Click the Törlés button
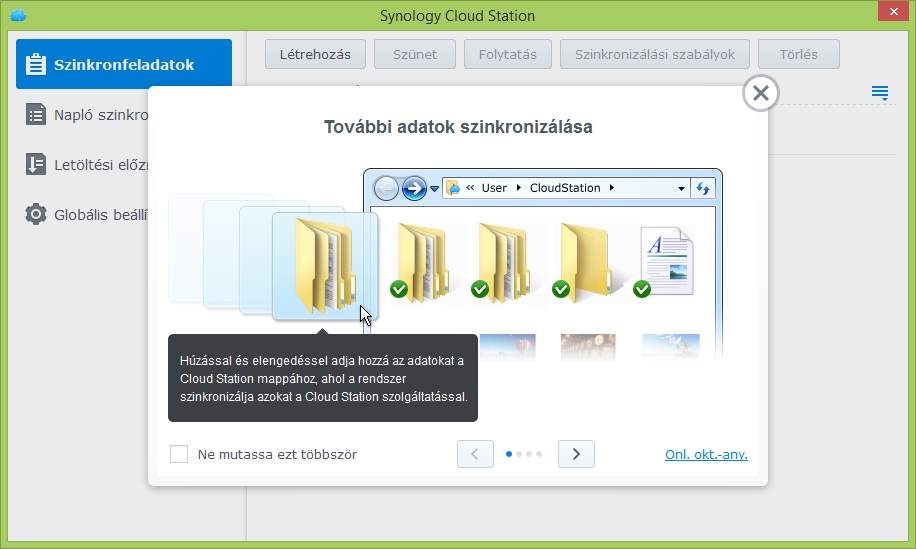Screen dimensions: 916x549 (x=799, y=54)
